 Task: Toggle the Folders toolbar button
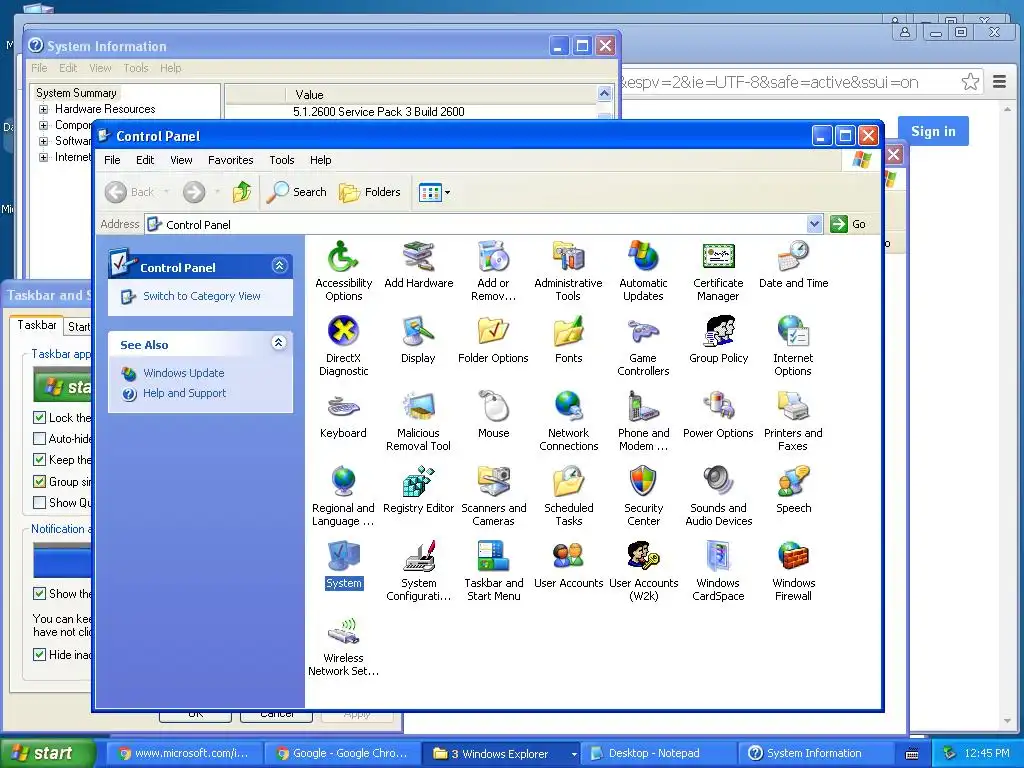pyautogui.click(x=370, y=192)
